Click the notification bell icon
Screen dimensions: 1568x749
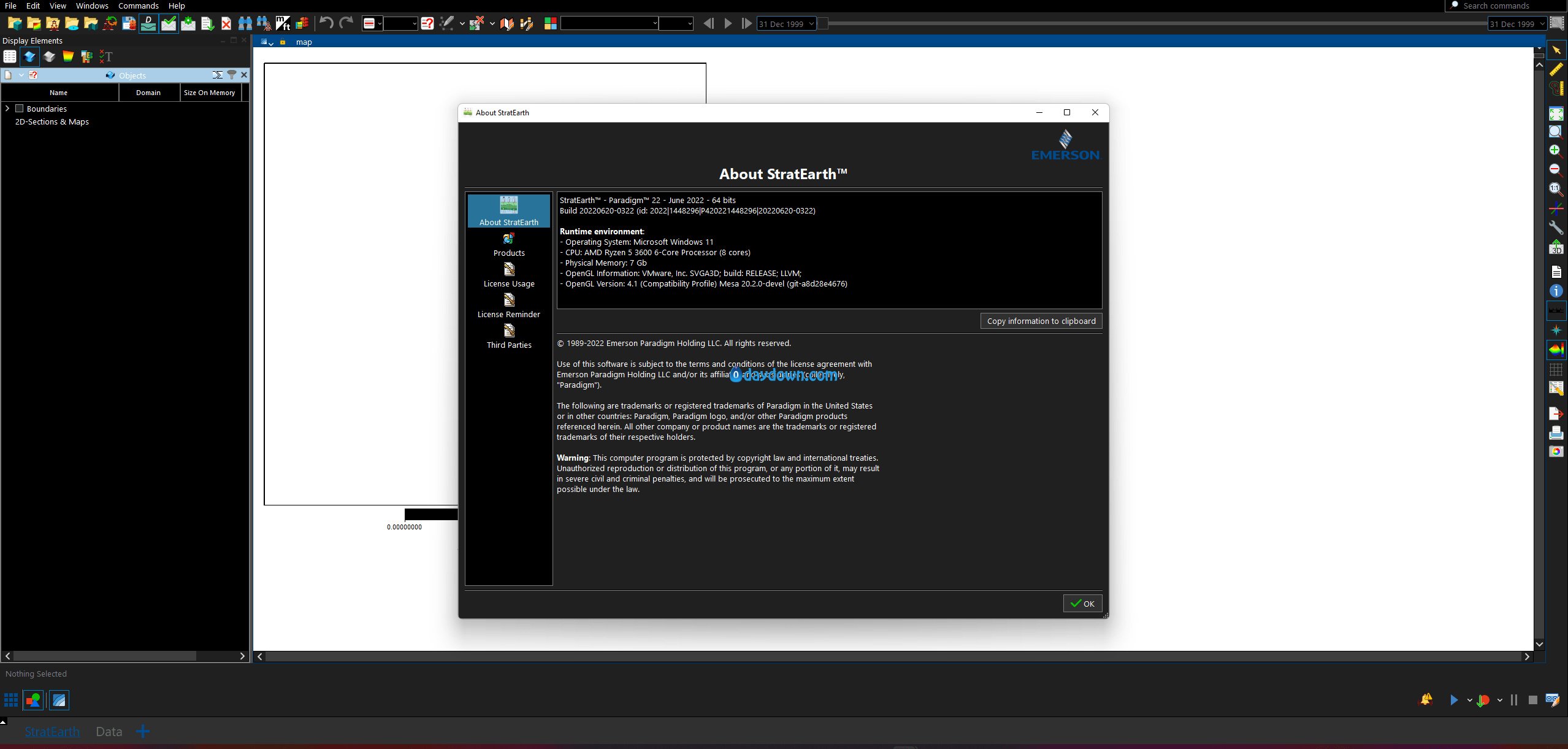tap(1426, 699)
